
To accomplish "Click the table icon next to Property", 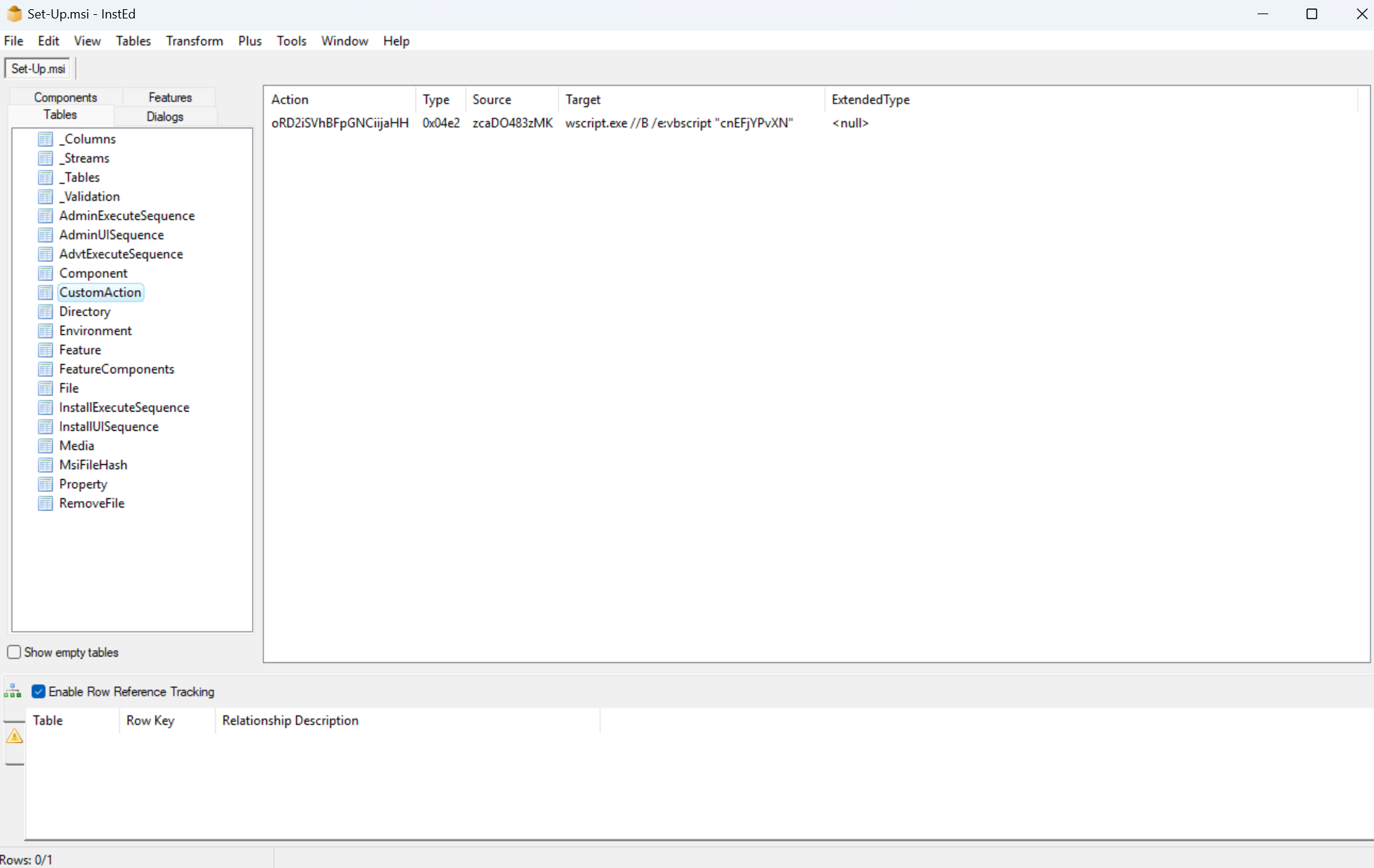I will (x=45, y=484).
